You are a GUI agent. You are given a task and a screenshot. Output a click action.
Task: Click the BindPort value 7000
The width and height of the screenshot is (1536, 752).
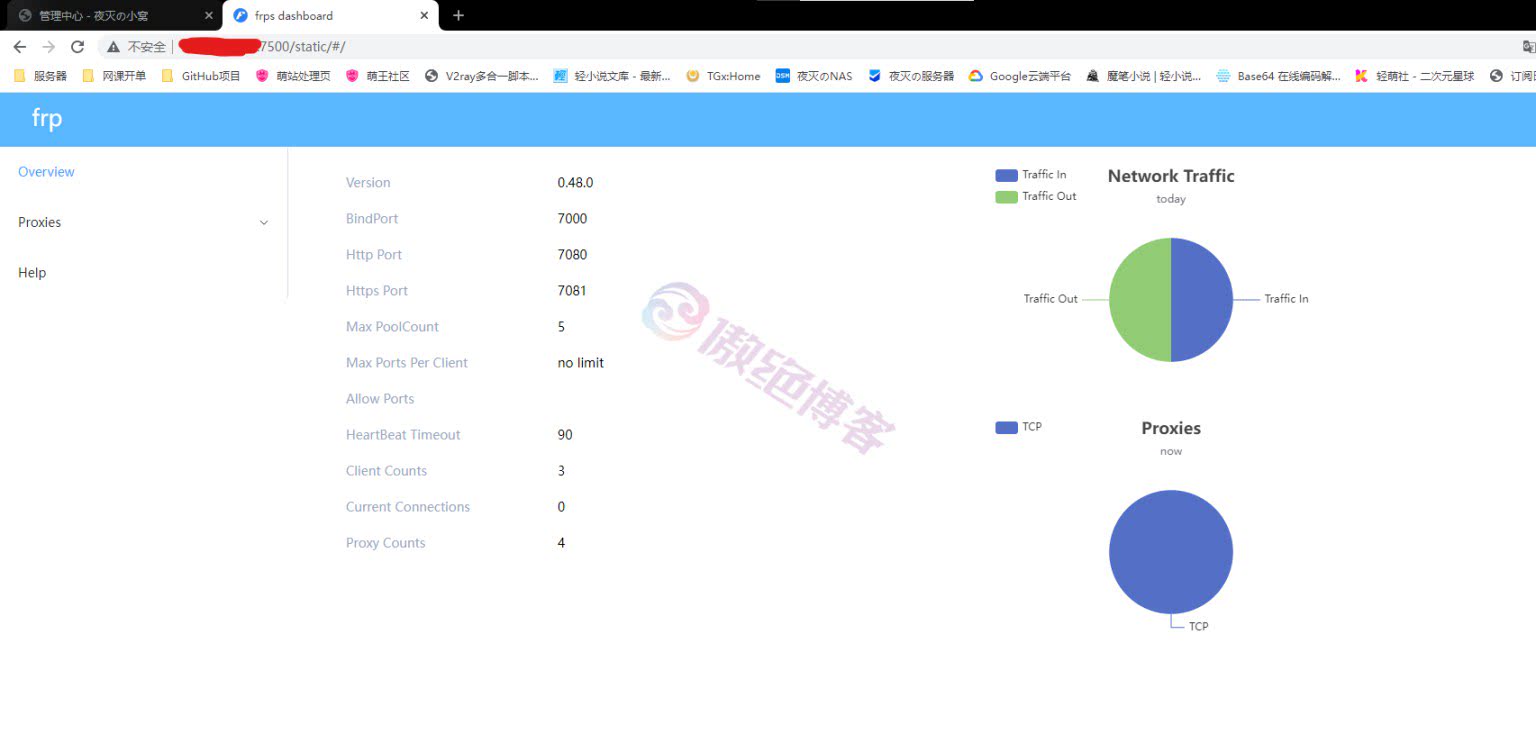[x=572, y=218]
